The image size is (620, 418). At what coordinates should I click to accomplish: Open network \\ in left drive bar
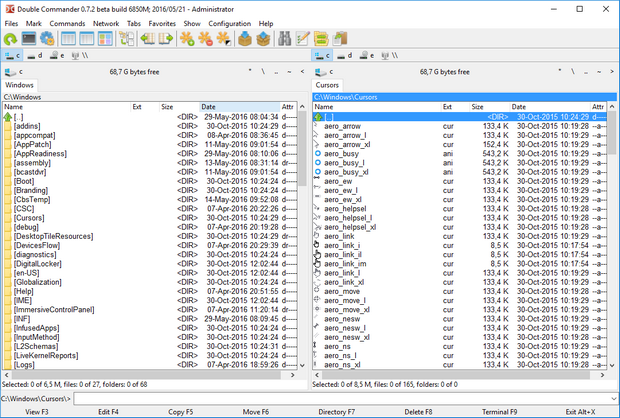tap(80, 56)
